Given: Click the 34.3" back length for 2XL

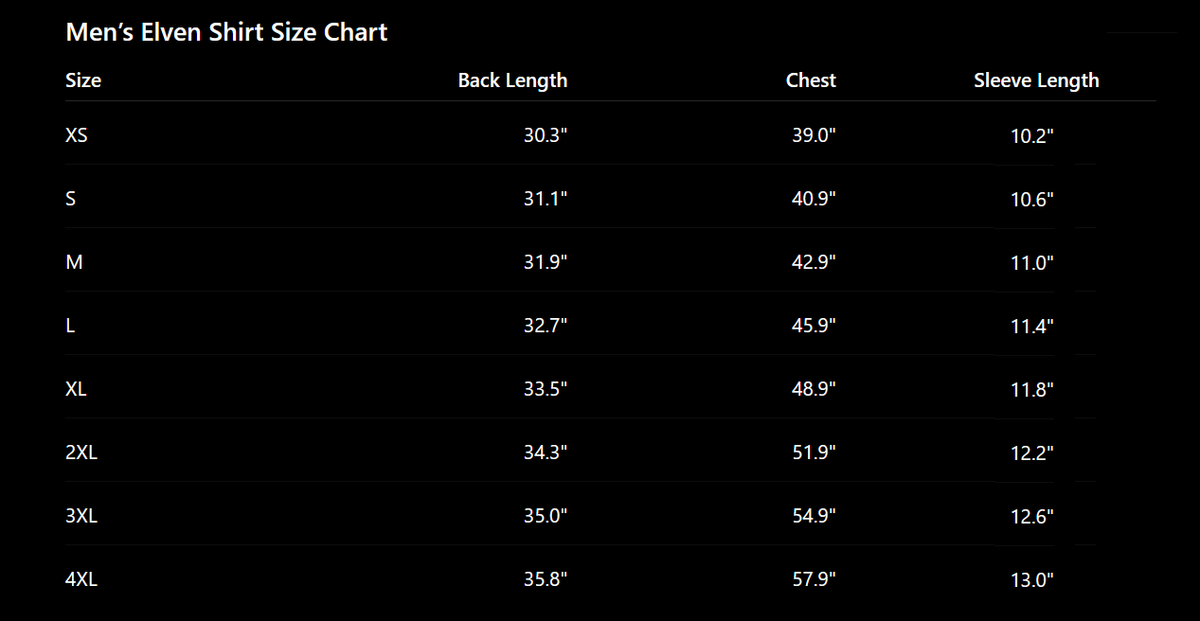Looking at the screenshot, I should 546,452.
